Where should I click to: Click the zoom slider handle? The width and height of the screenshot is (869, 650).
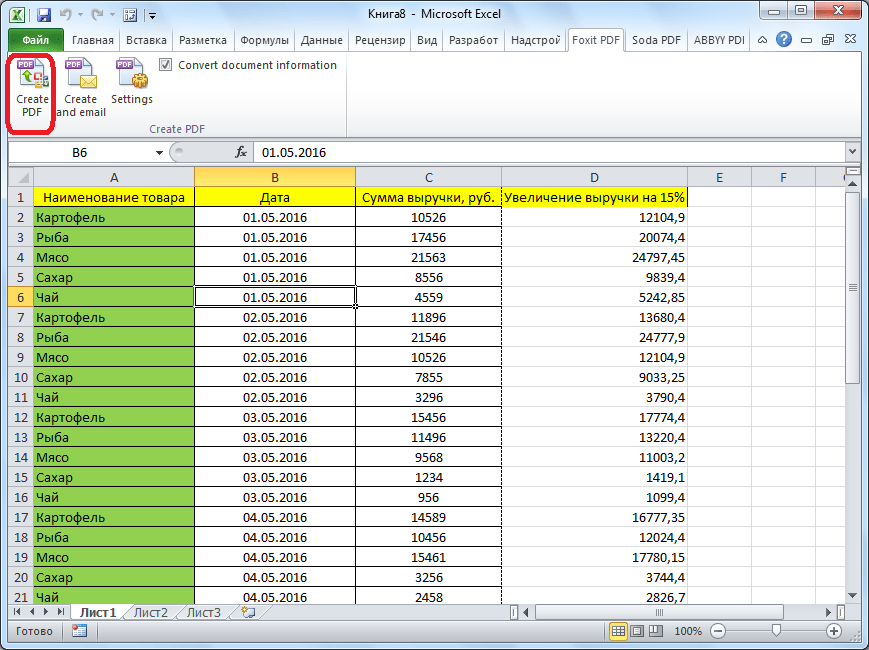coord(776,631)
